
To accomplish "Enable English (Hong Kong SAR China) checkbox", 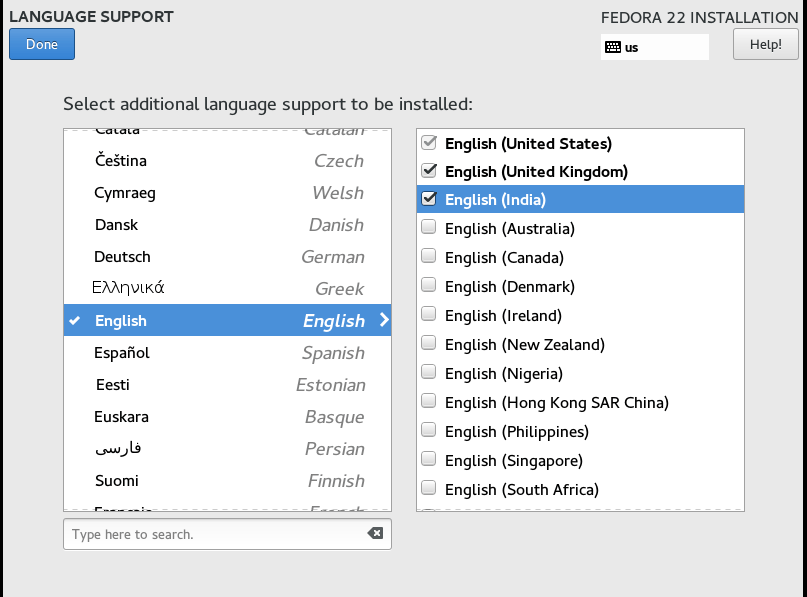I will point(429,401).
